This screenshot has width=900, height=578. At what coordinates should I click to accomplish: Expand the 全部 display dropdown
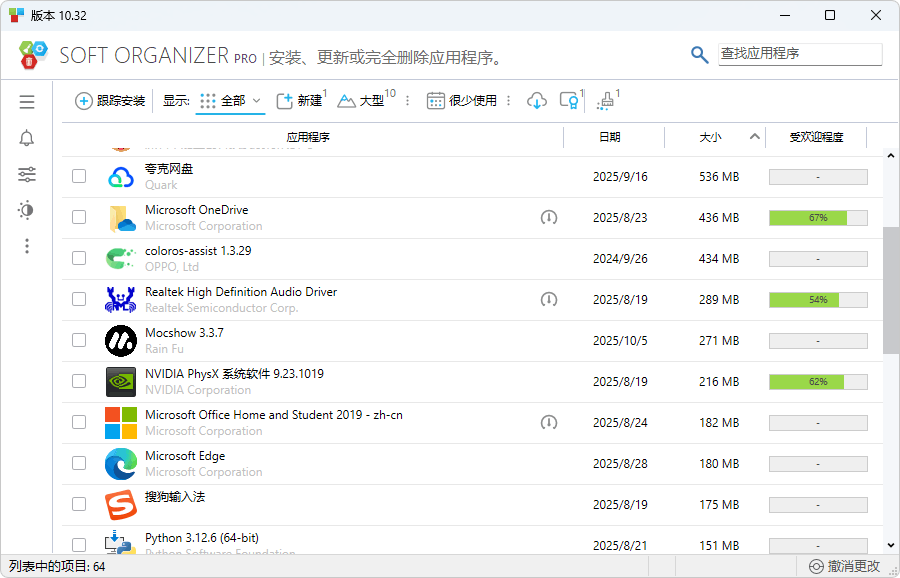tap(231, 100)
